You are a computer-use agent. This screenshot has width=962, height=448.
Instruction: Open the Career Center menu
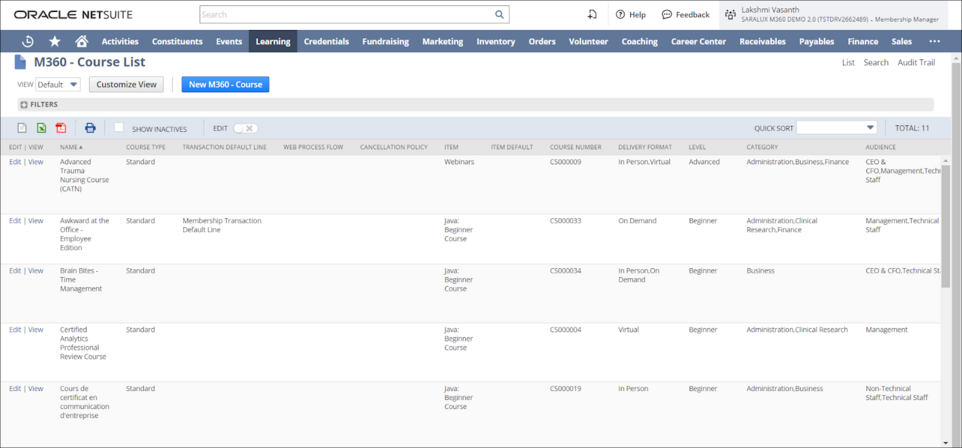[698, 41]
